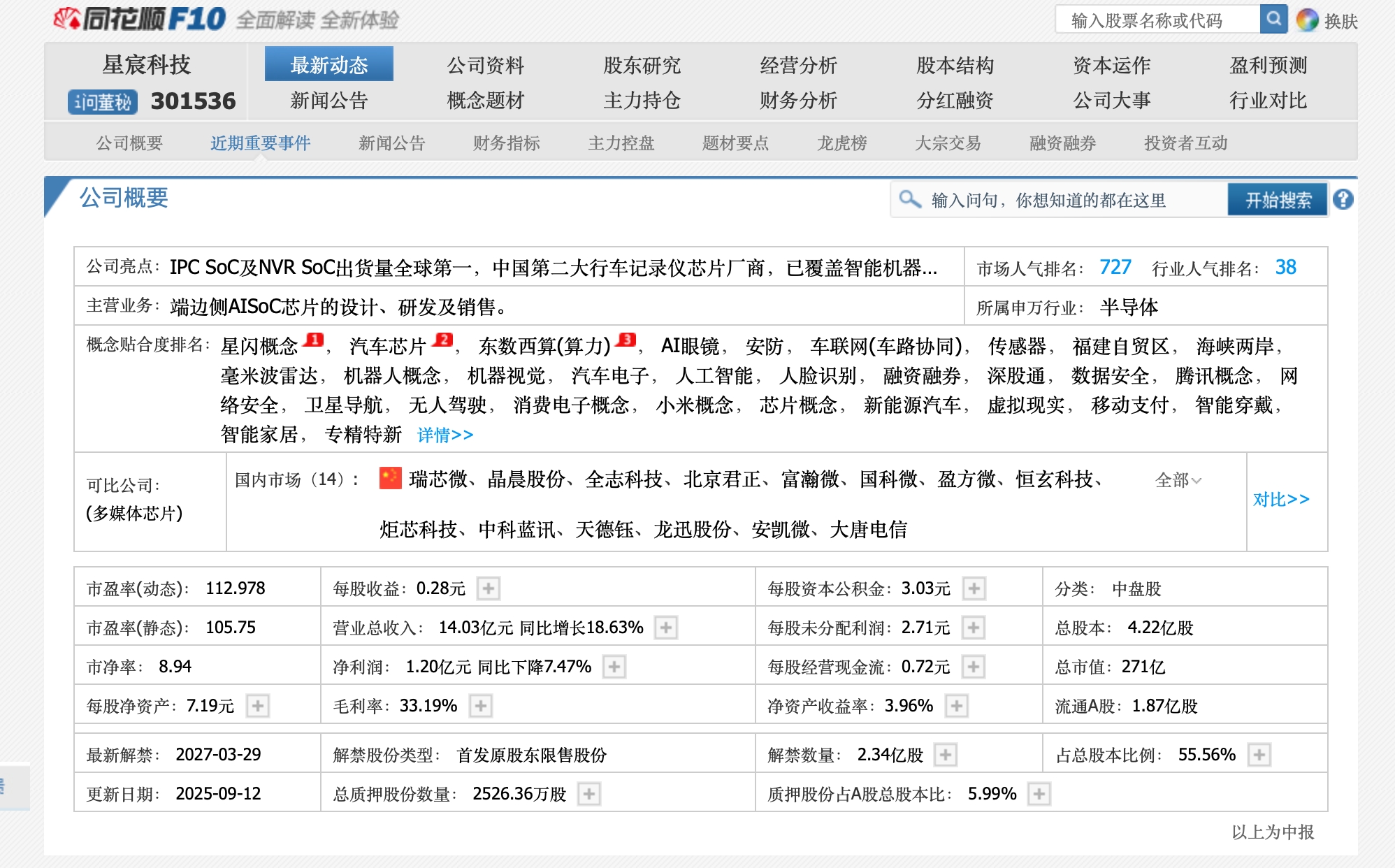Click industry popularity rank 38
The height and width of the screenshot is (868, 1395).
[x=1285, y=267]
